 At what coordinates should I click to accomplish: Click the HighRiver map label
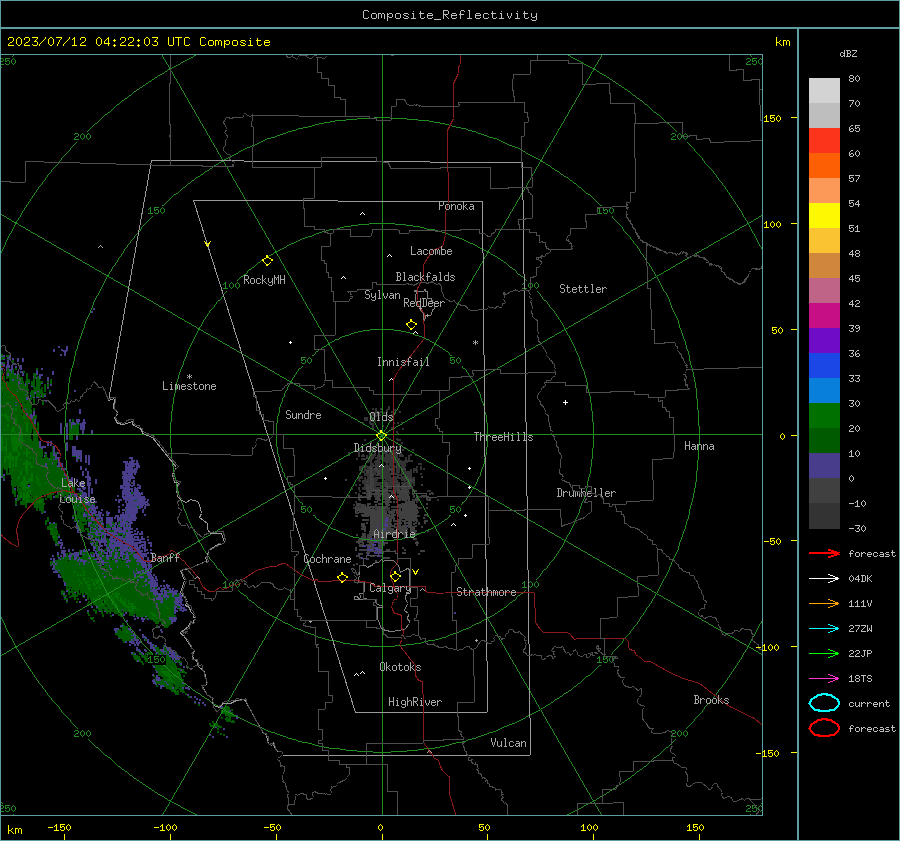pyautogui.click(x=415, y=702)
